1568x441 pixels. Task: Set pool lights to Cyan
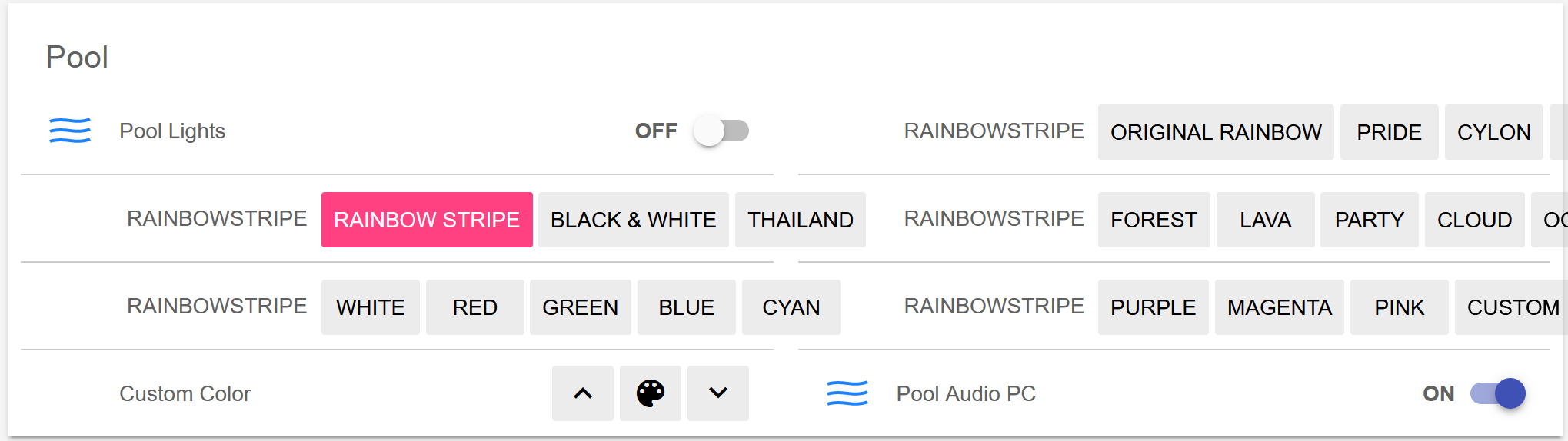point(791,307)
